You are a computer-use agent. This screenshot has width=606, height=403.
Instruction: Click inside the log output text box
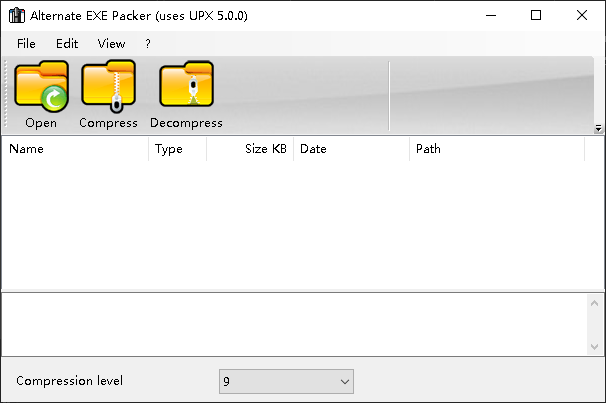(x=290, y=325)
